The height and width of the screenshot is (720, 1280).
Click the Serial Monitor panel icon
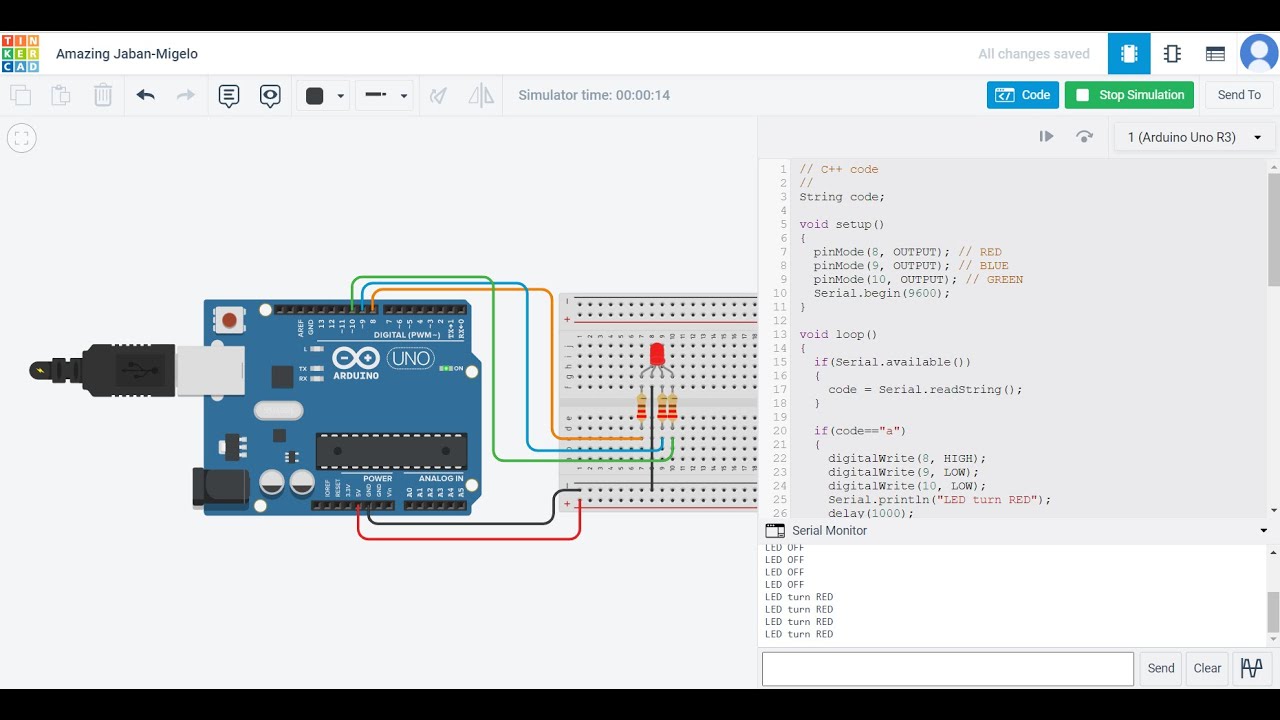pyautogui.click(x=775, y=531)
